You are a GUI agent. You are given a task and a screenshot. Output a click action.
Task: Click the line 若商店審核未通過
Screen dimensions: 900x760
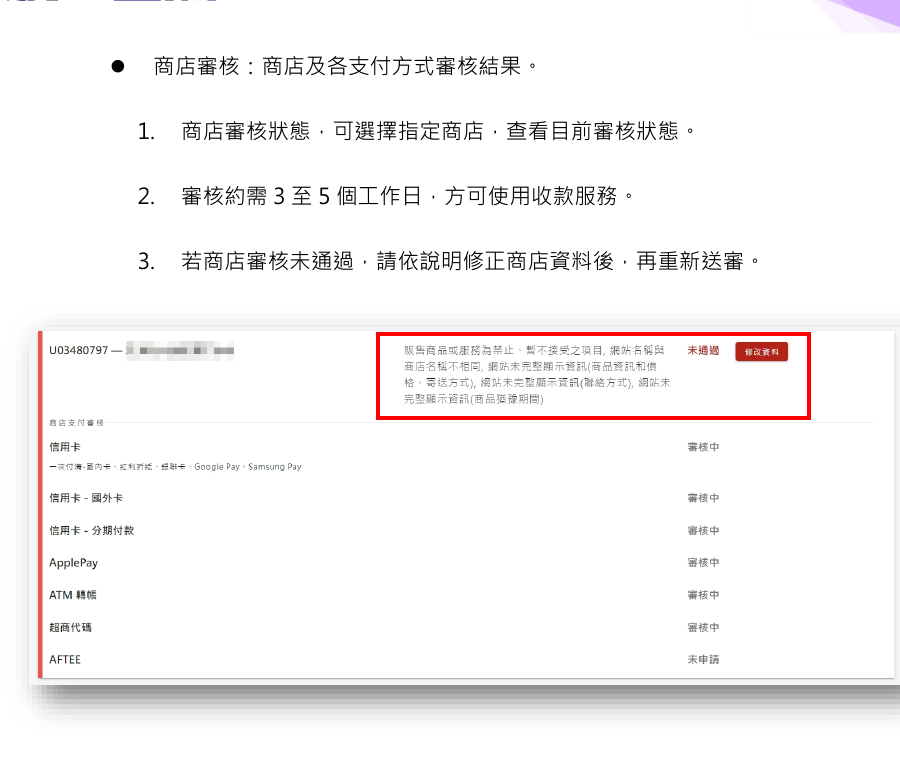pyautogui.click(x=470, y=261)
